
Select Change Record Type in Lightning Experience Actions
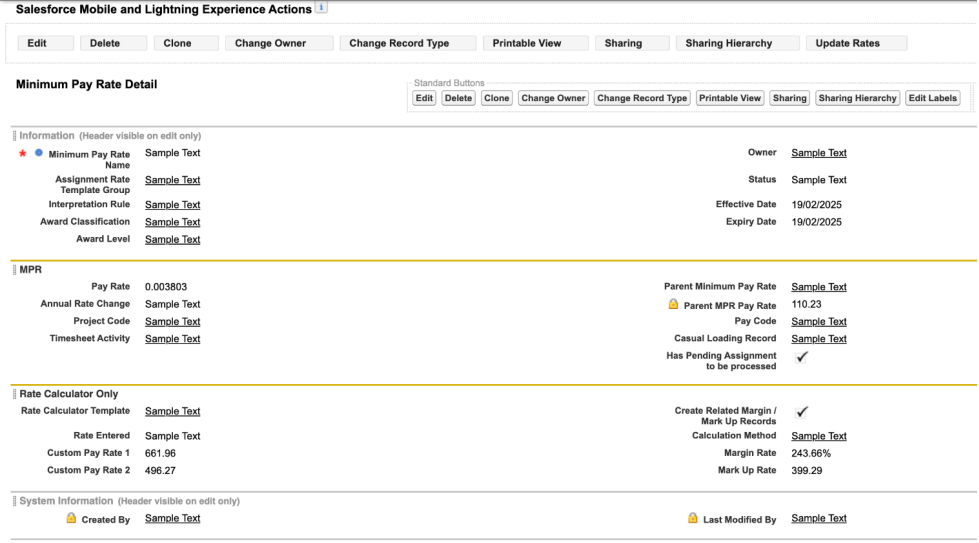point(408,43)
